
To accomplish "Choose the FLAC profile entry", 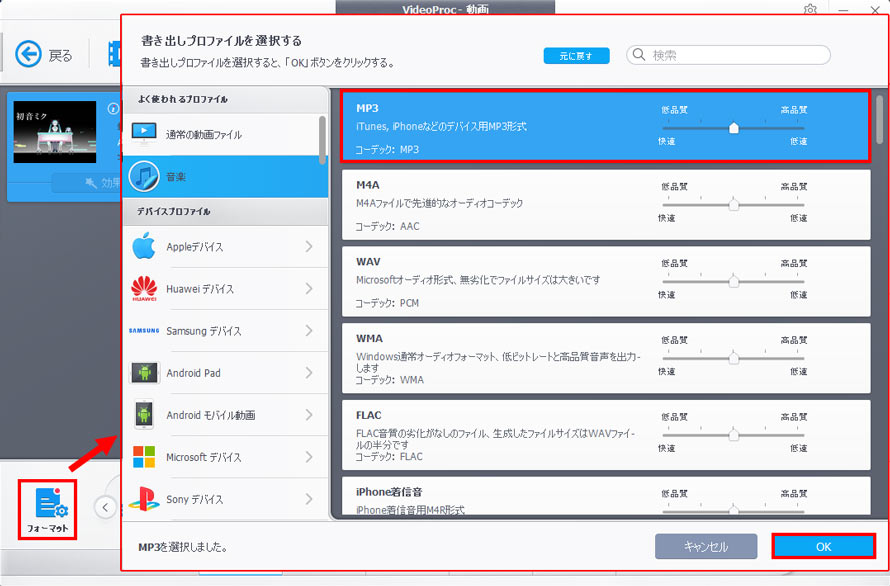I will pyautogui.click(x=606, y=434).
